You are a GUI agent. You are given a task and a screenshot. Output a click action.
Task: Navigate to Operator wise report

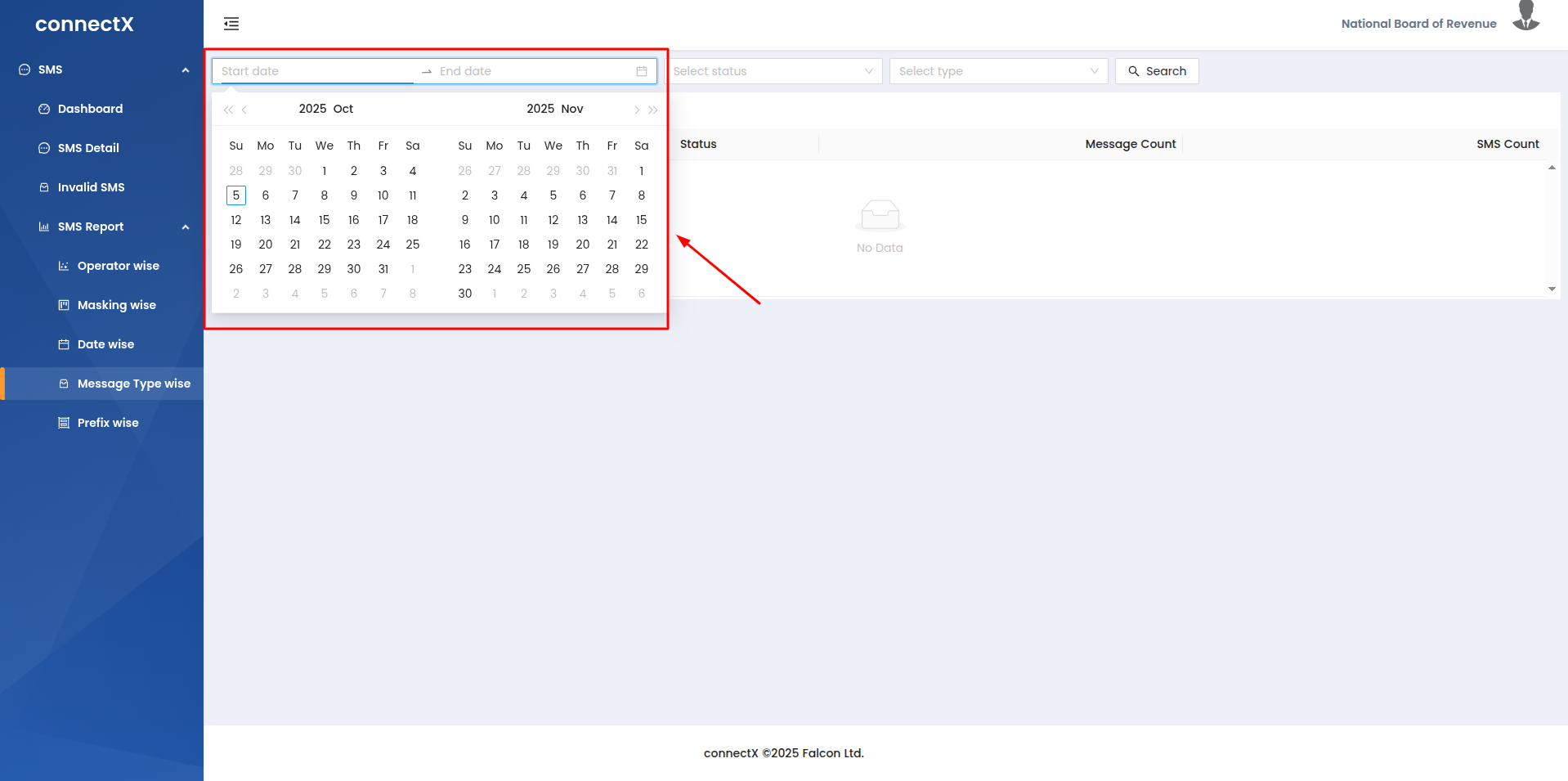coord(118,266)
